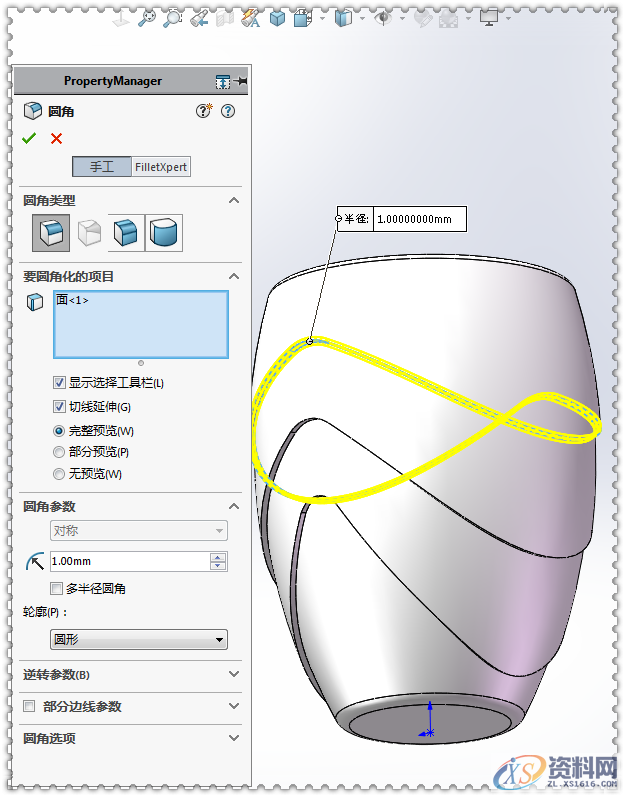Decrease radius with down spinner
Image resolution: width=625 pixels, height=797 pixels.
[218, 566]
